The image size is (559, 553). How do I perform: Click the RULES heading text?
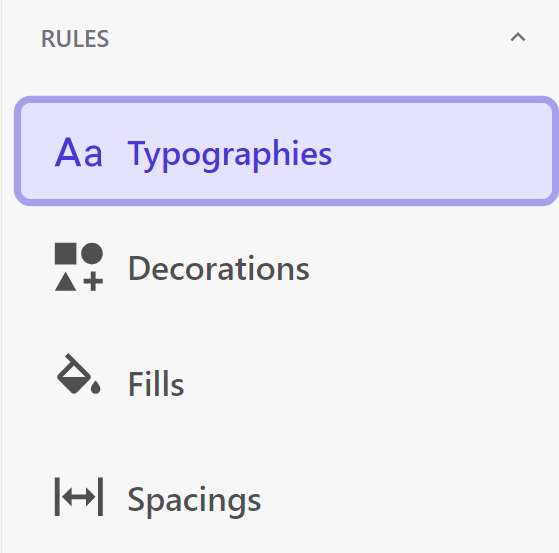(75, 39)
